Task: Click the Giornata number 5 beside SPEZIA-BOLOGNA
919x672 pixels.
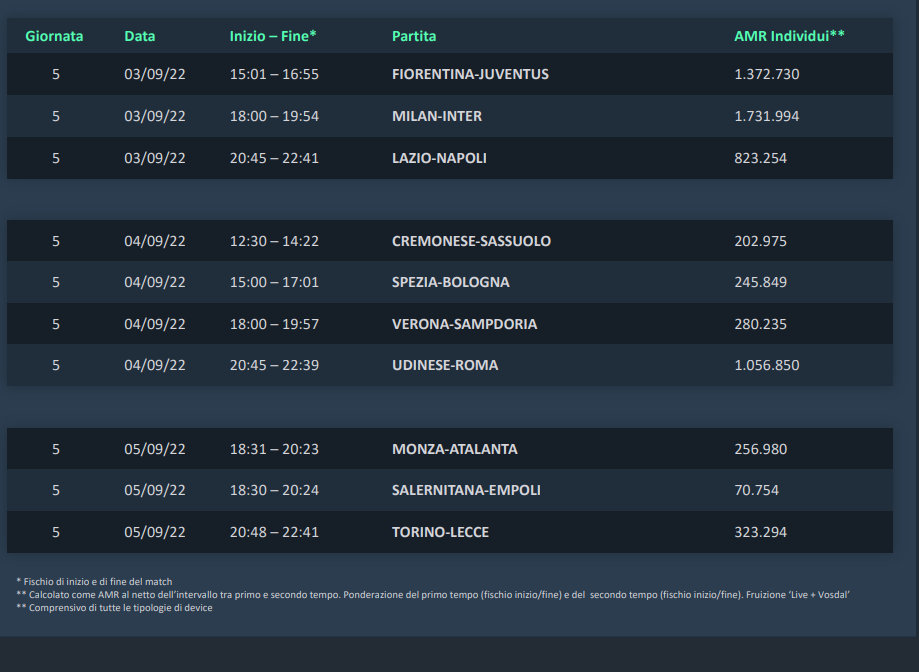Action: point(56,282)
